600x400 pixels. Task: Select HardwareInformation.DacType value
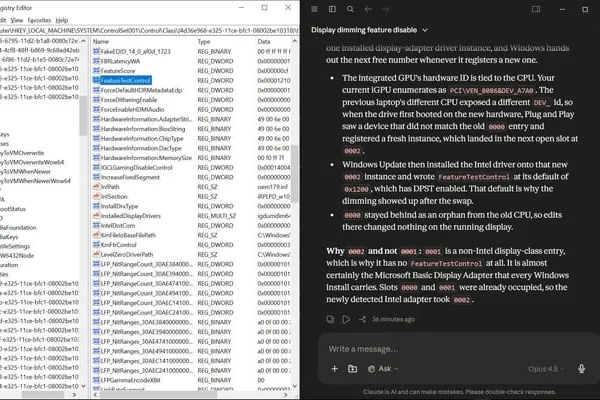tap(141, 148)
